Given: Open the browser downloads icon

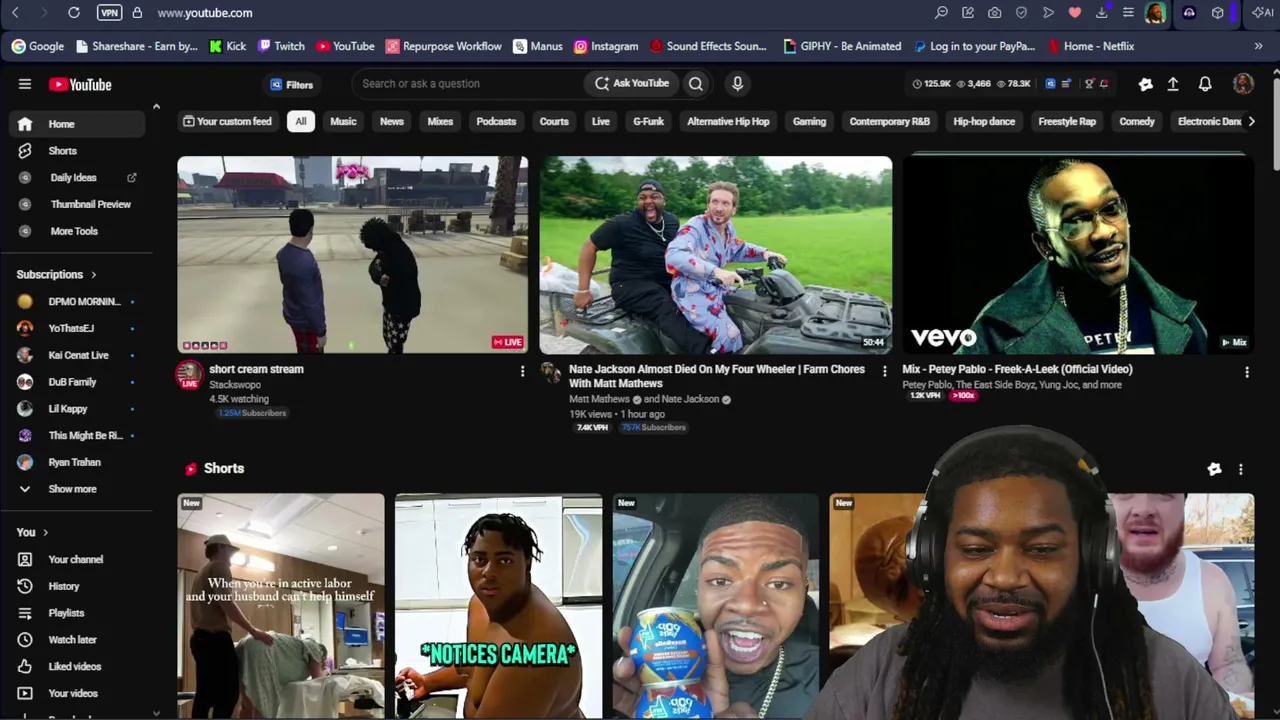Looking at the screenshot, I should 1101,13.
